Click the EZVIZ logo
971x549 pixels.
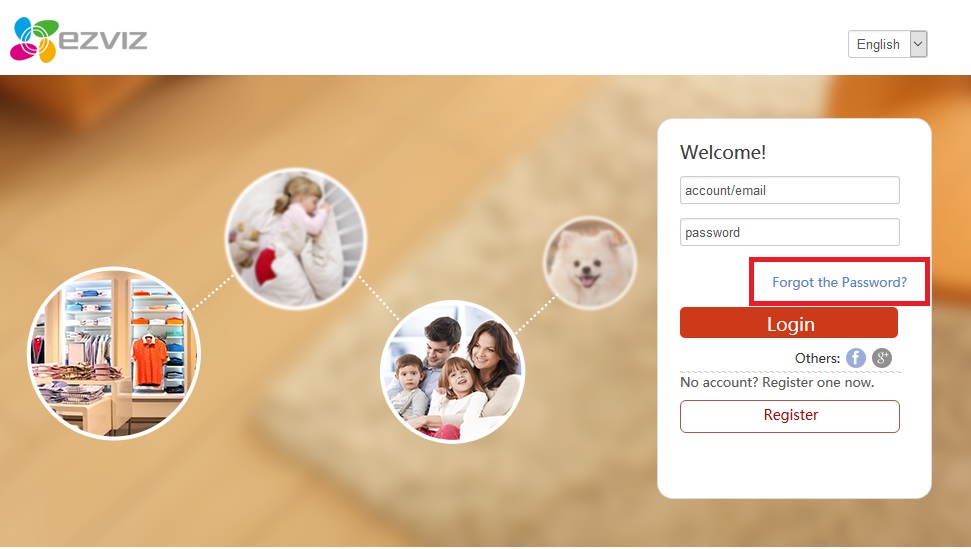[x=79, y=40]
